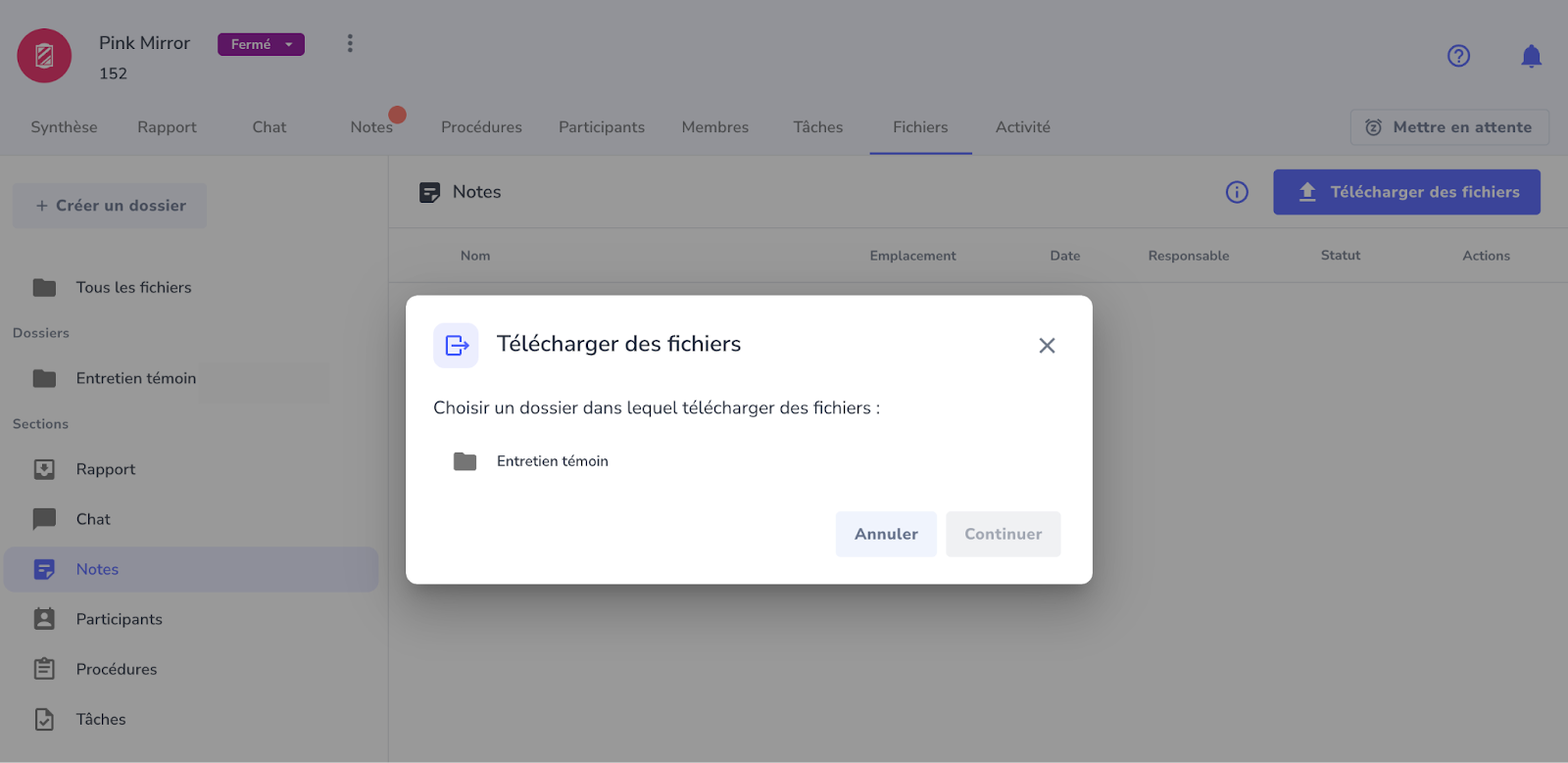
Task: Switch to the Synthèse tab
Action: pos(64,127)
